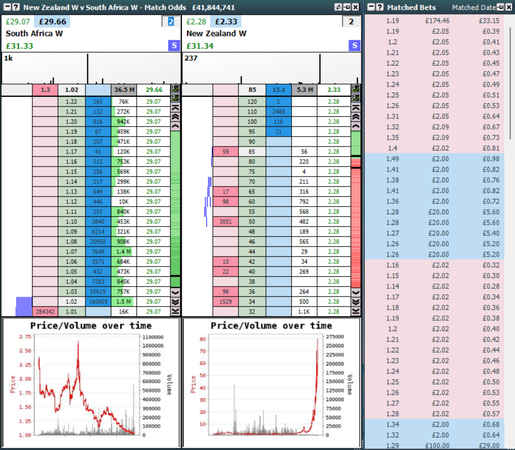Open help icon in Matched Bets panel

[x=379, y=7]
